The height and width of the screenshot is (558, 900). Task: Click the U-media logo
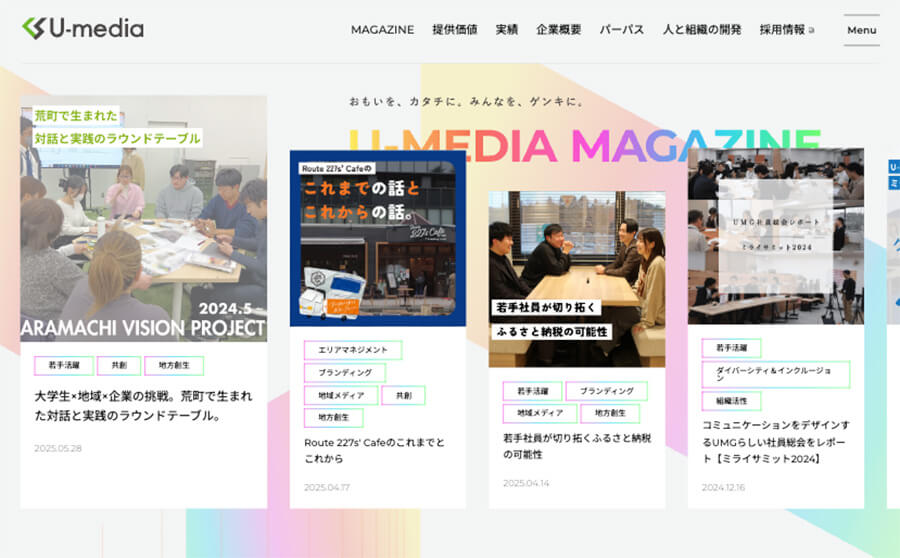tap(83, 29)
